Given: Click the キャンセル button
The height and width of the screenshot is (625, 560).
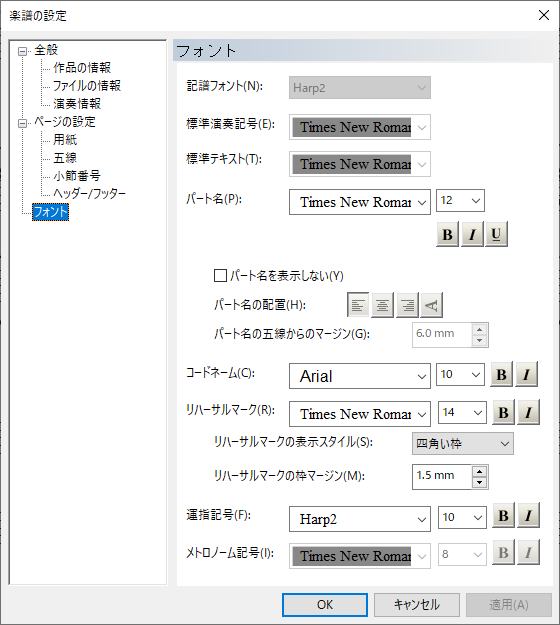Looking at the screenshot, I should click(417, 605).
